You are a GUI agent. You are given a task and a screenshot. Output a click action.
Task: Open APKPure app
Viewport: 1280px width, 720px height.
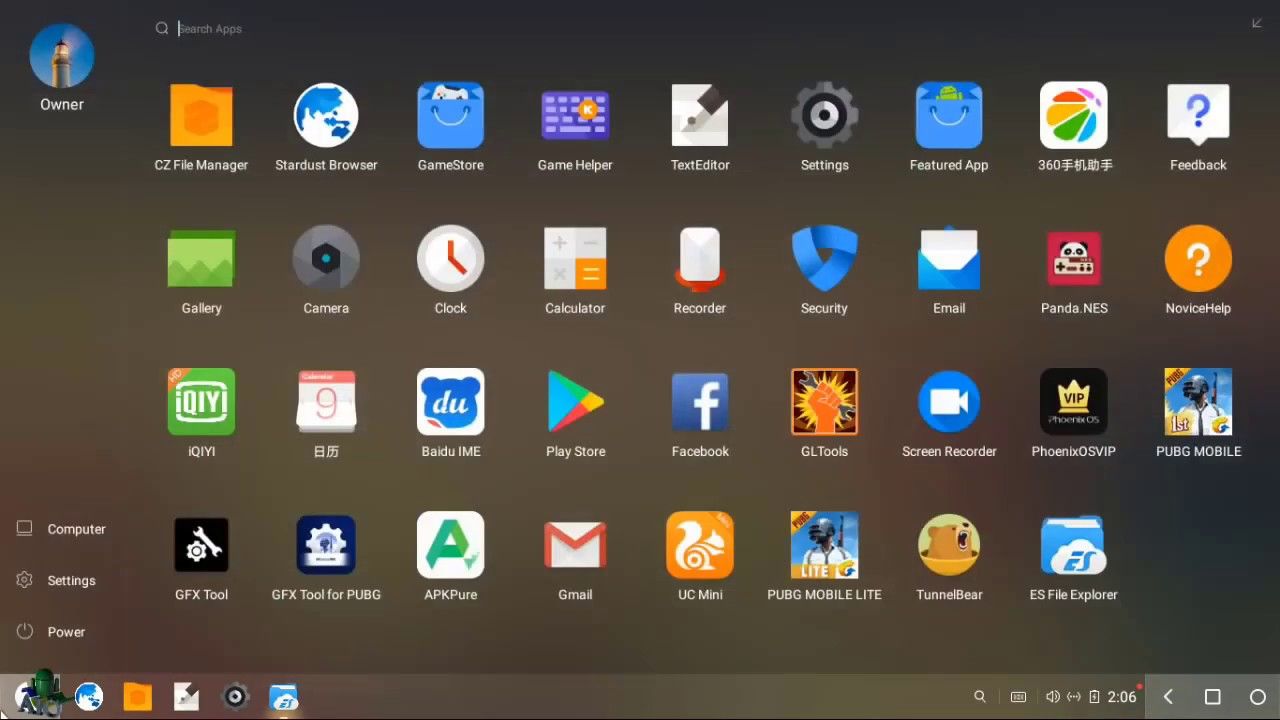[x=451, y=545]
